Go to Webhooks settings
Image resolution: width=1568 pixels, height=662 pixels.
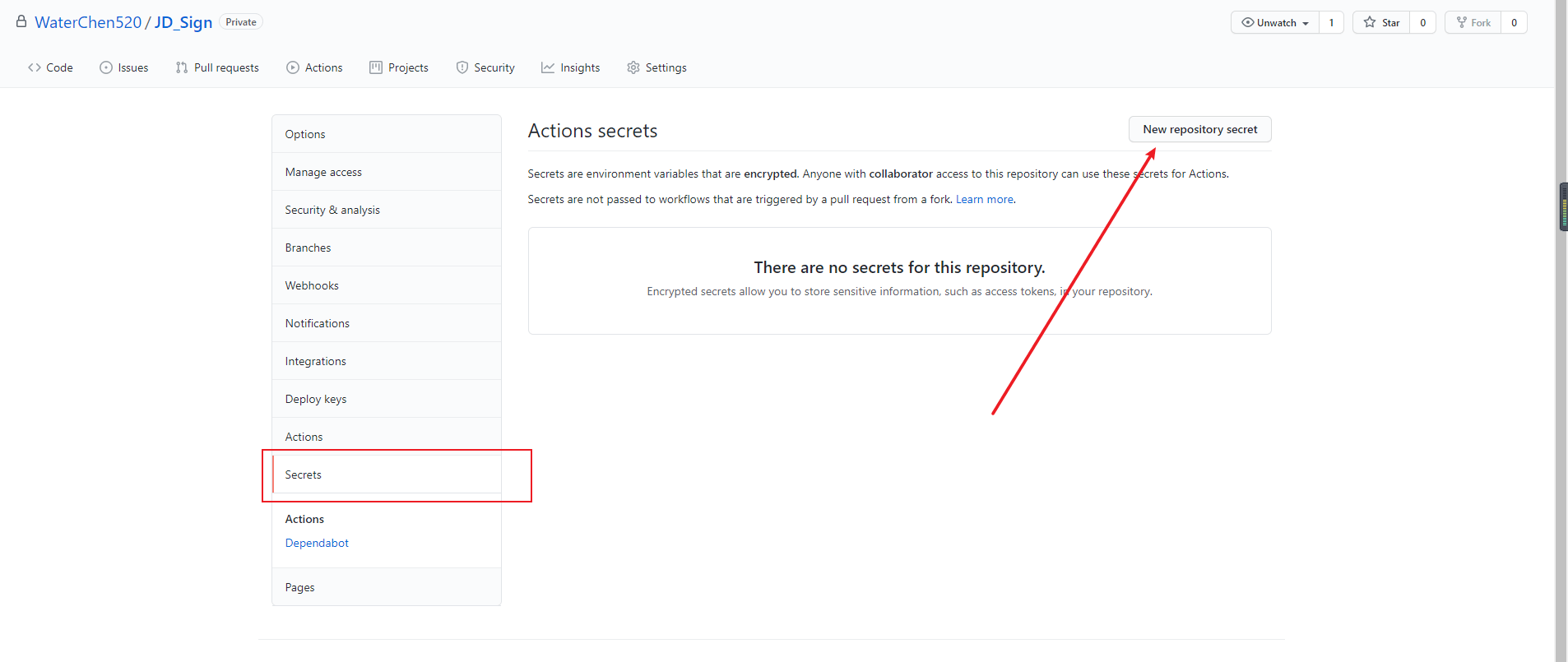(312, 285)
